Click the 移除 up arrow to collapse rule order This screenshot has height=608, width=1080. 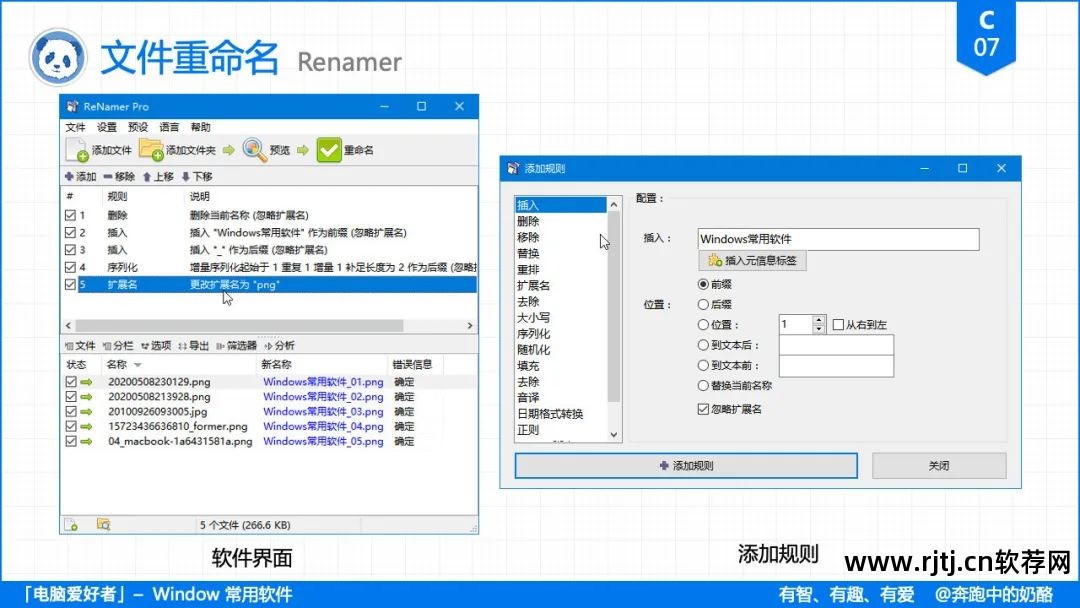146,176
